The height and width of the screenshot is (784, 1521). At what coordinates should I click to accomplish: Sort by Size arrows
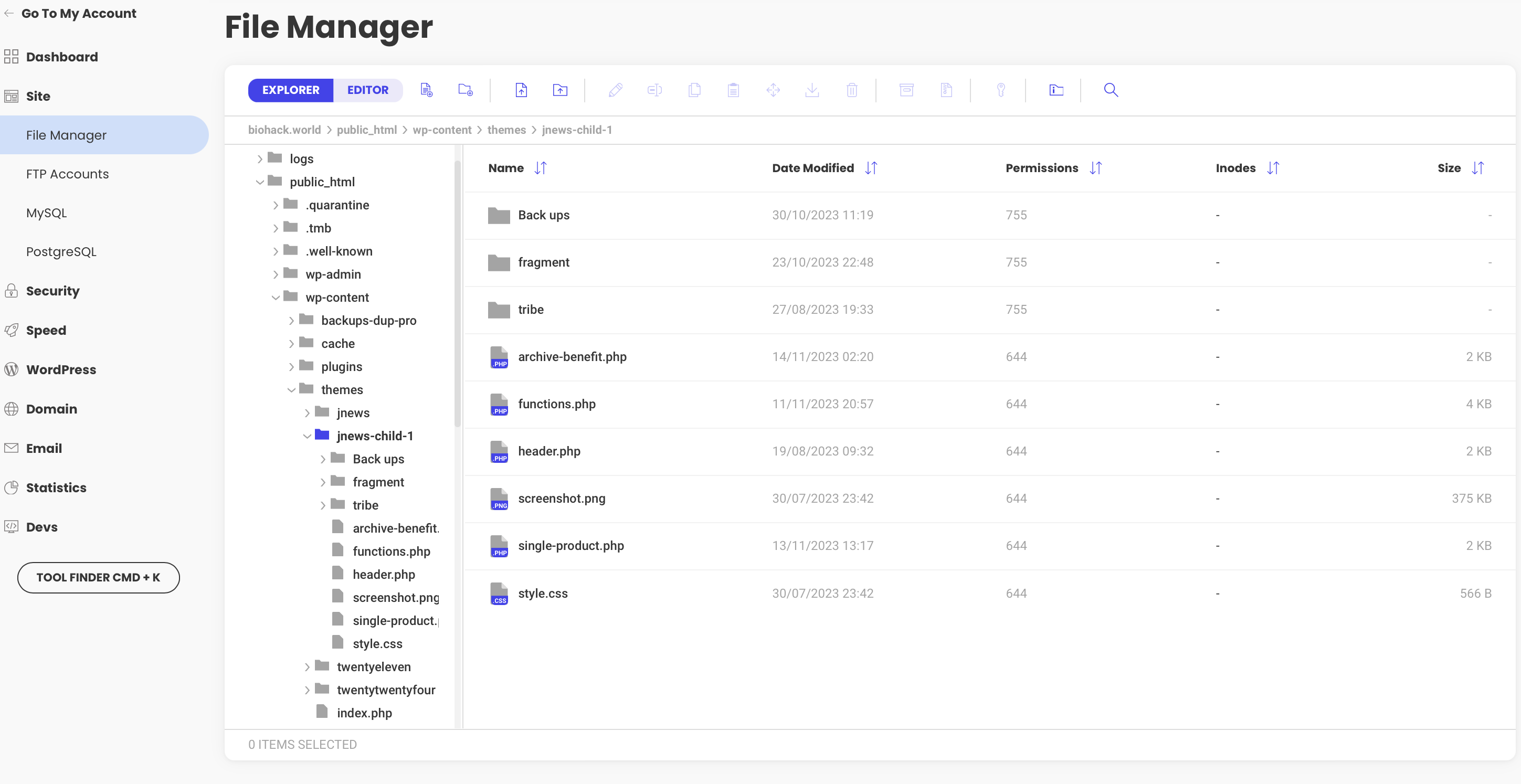[x=1477, y=168]
